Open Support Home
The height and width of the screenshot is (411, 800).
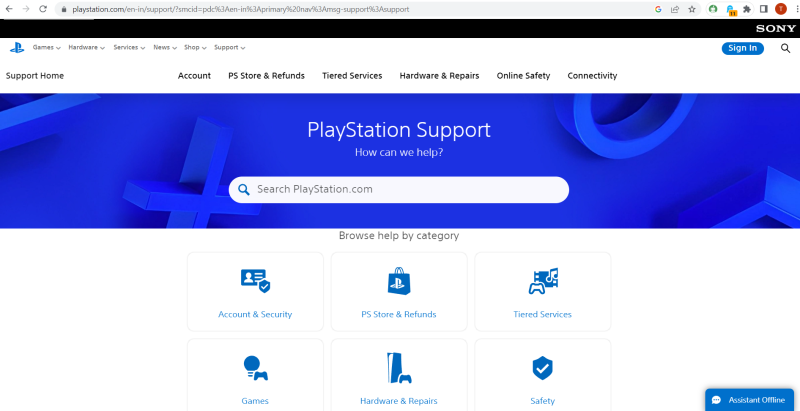click(35, 76)
